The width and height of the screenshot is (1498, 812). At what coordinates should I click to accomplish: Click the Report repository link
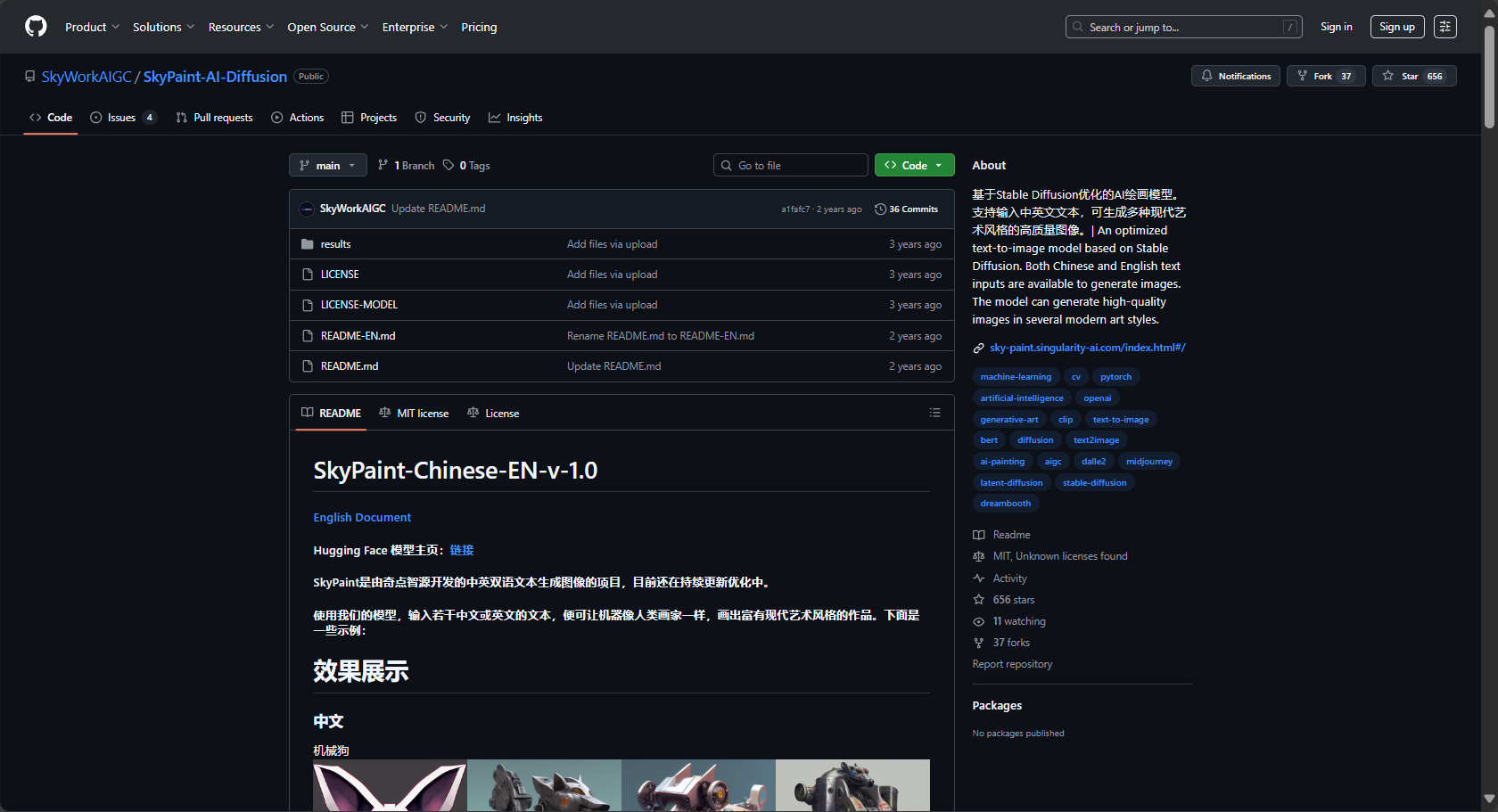tap(1012, 664)
